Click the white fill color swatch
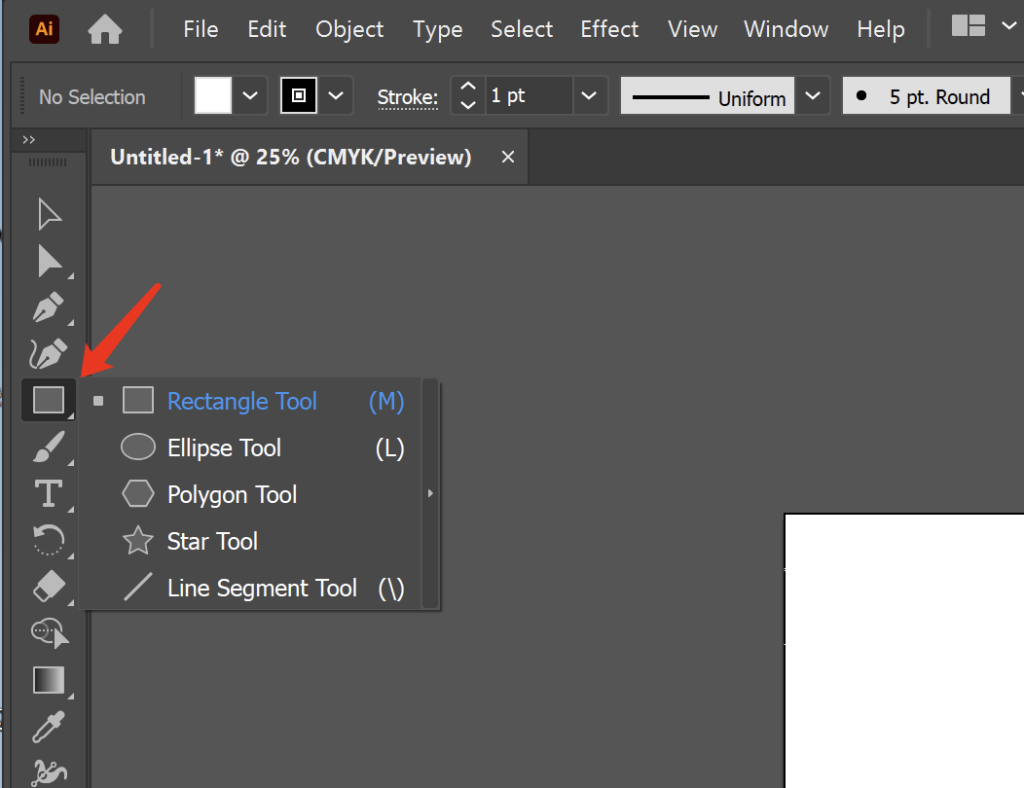1024x788 pixels. 213,97
